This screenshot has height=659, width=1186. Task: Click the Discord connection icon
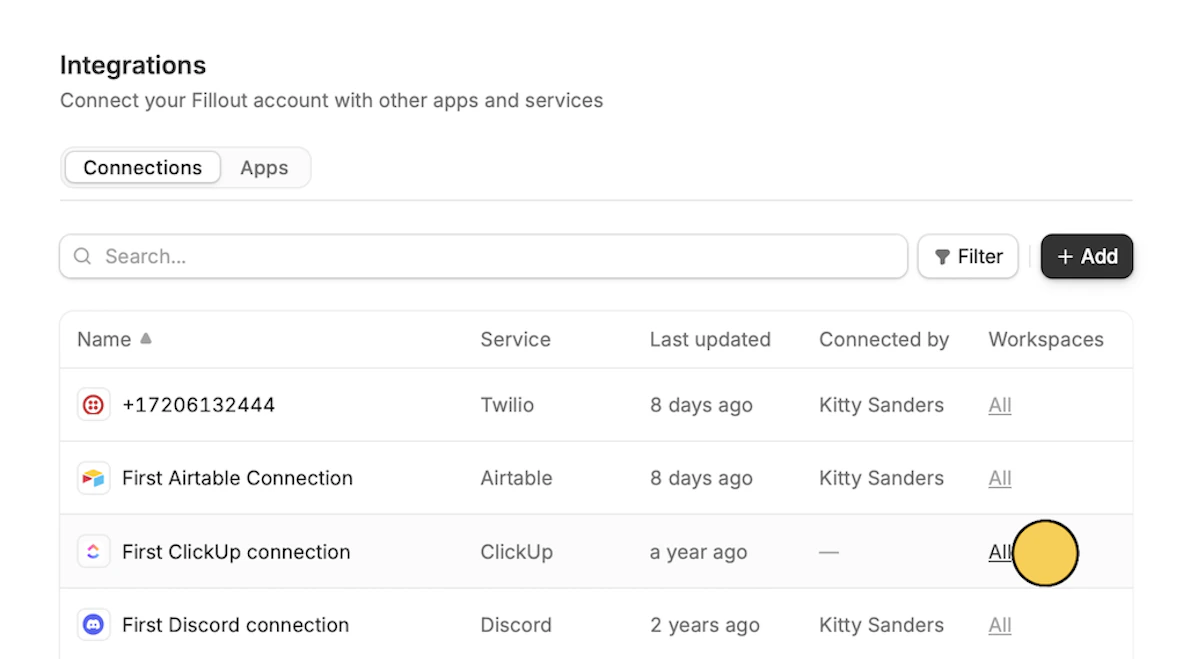(x=93, y=625)
